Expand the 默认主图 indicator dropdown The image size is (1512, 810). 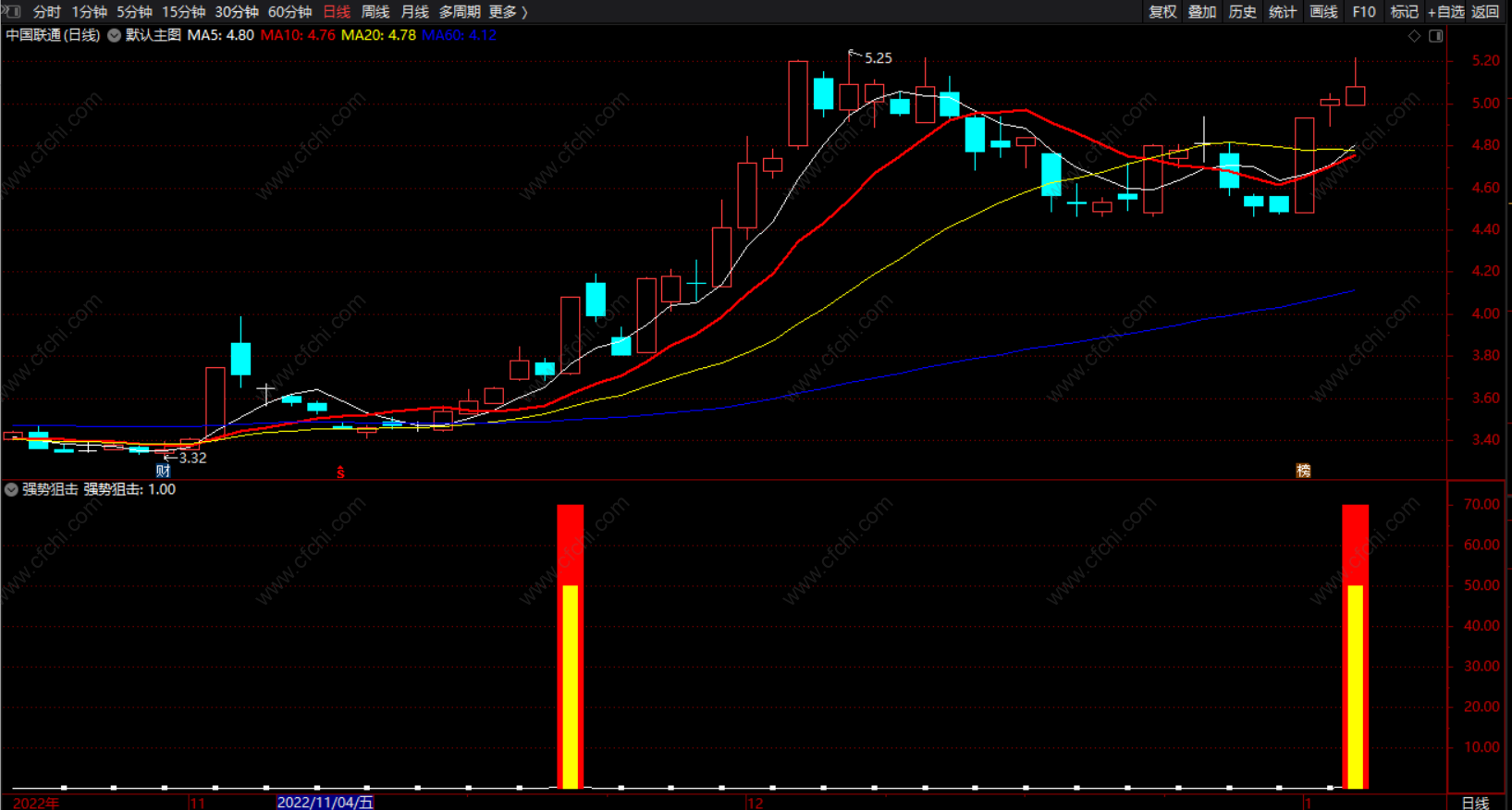pyautogui.click(x=114, y=35)
